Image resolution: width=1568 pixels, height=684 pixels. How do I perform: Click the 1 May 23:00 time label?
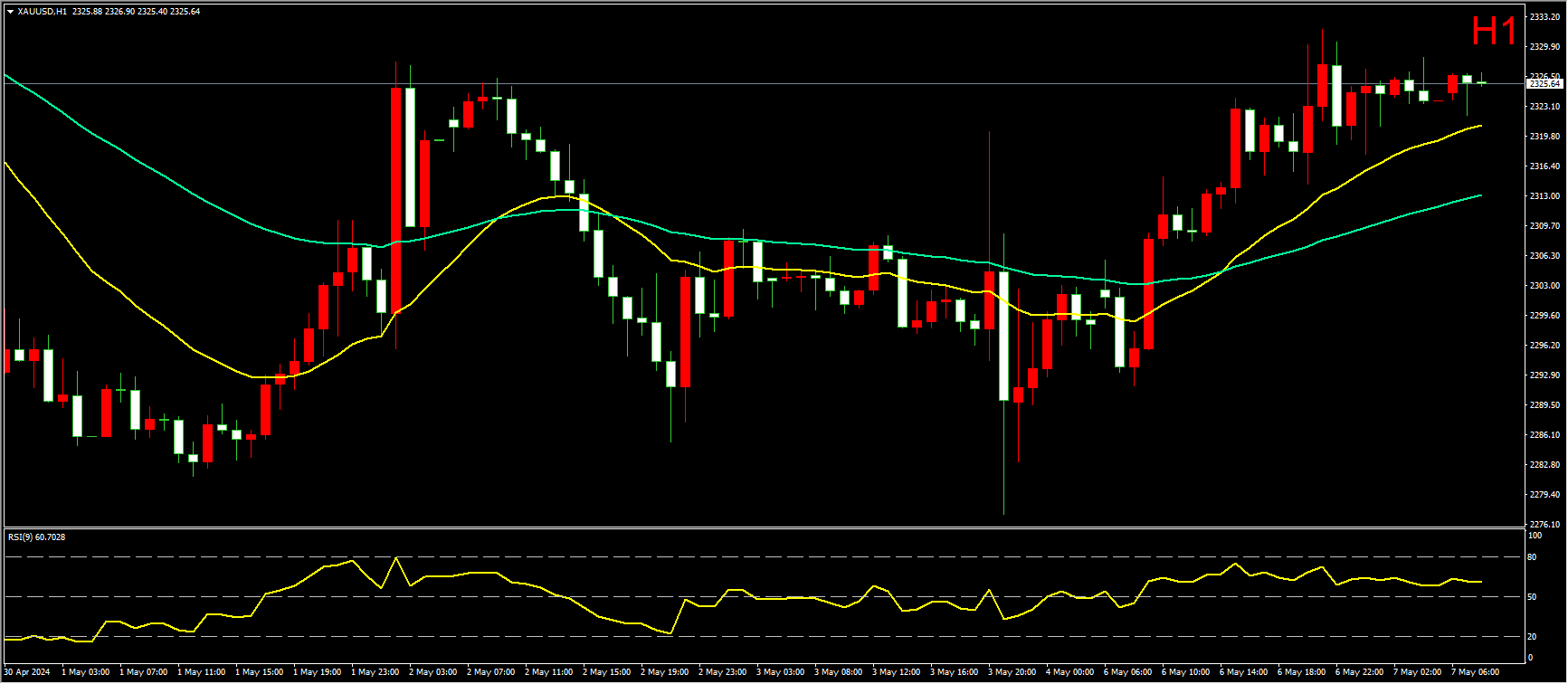[375, 672]
